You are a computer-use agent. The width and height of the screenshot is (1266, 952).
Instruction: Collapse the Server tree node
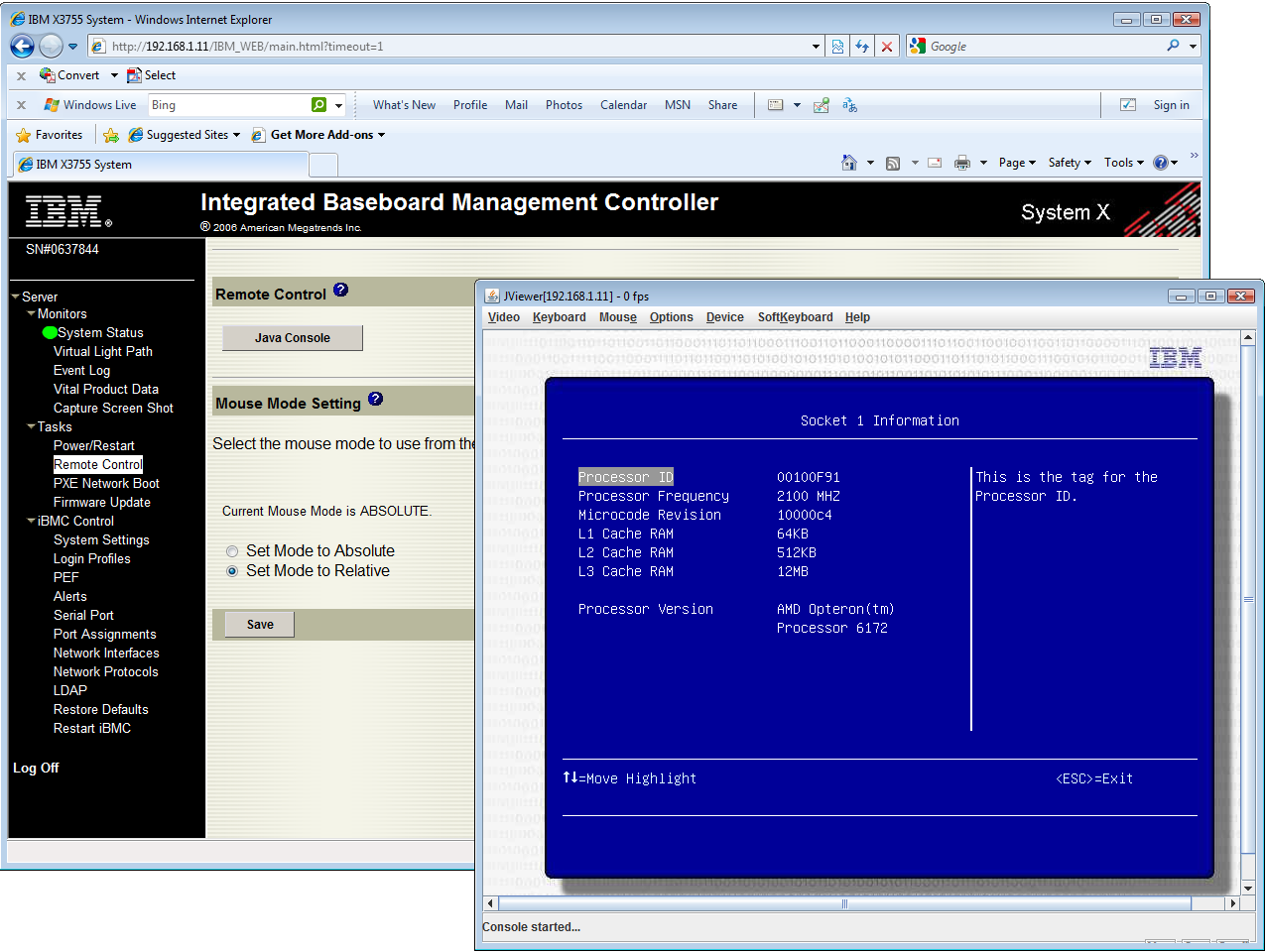coord(16,297)
